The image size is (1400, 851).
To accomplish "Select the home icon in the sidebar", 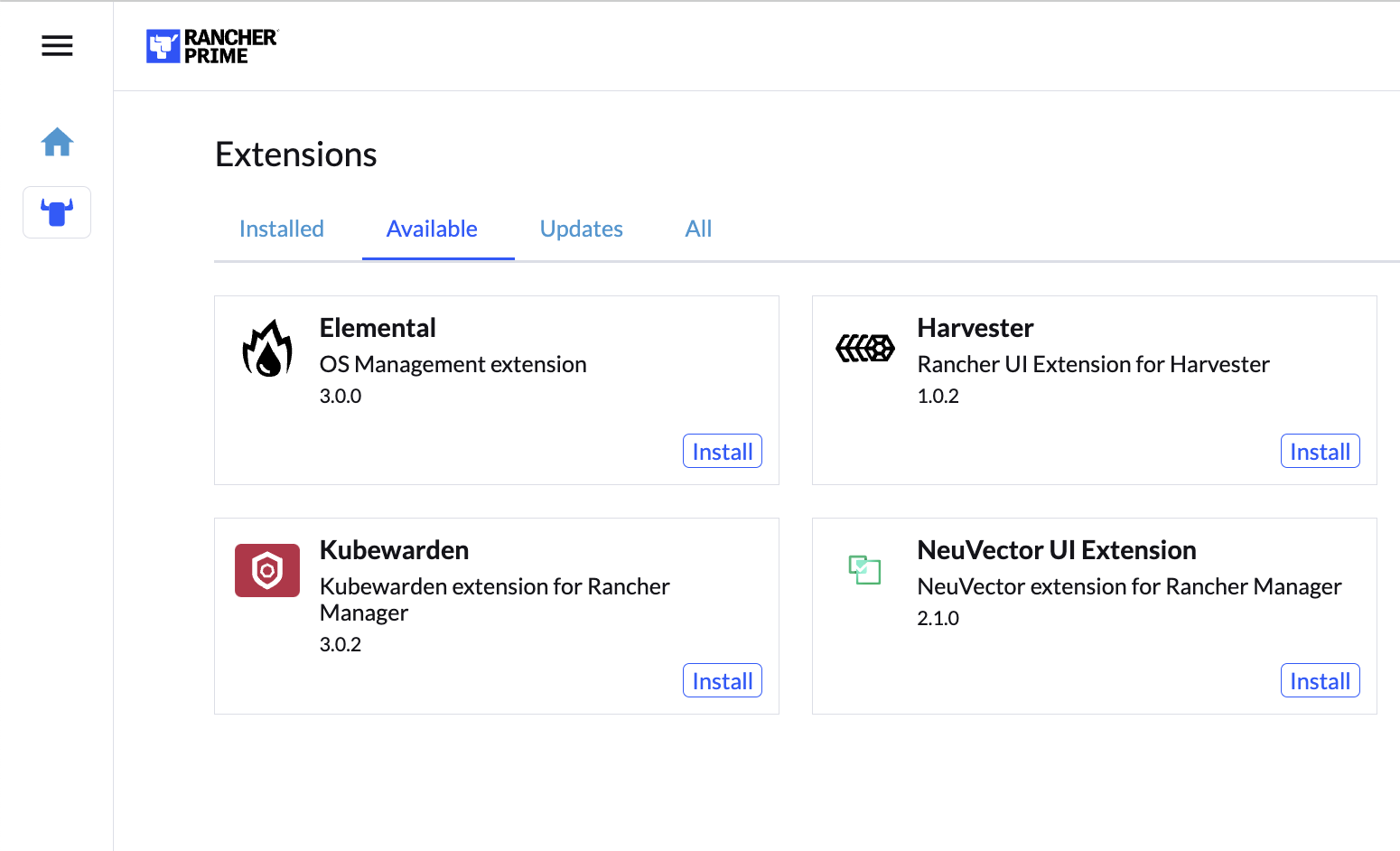I will 57,142.
